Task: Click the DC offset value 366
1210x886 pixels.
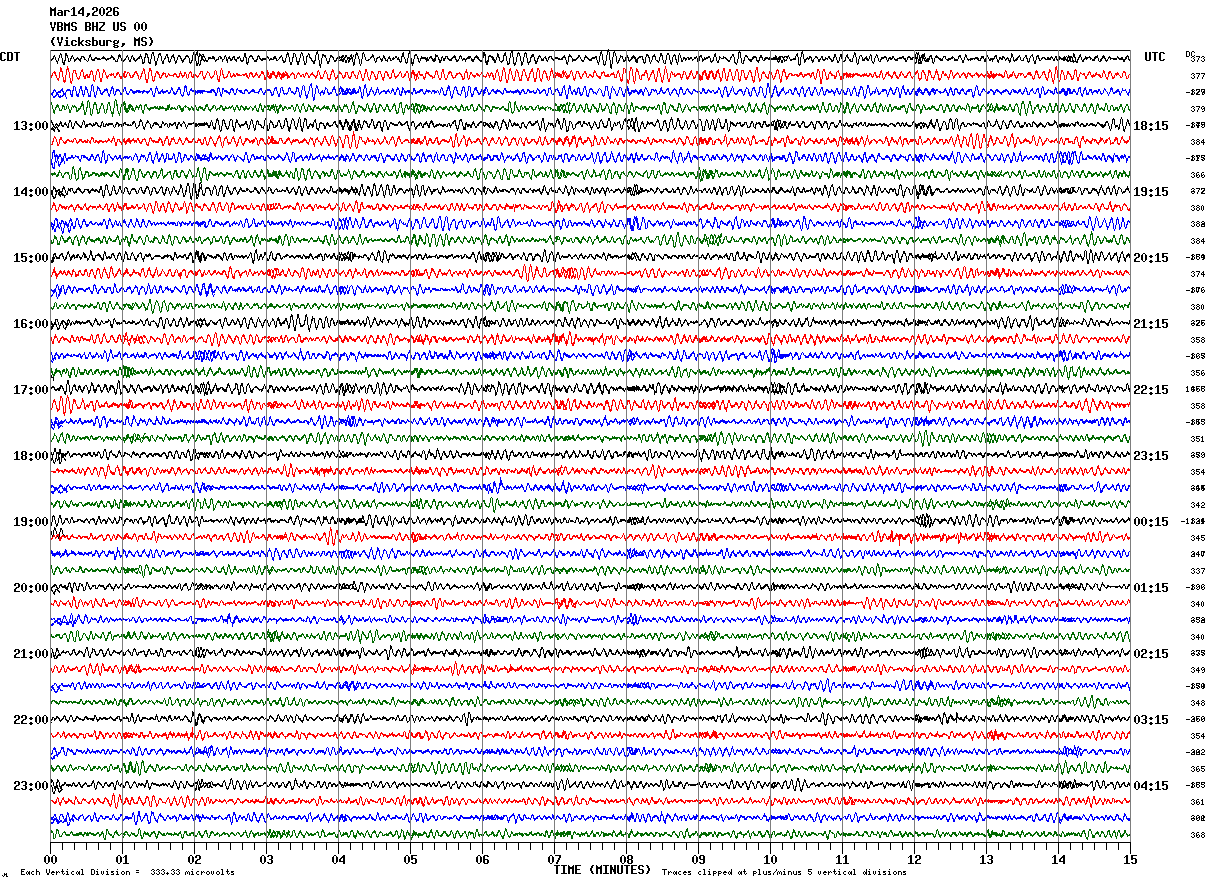Action: click(x=1197, y=175)
